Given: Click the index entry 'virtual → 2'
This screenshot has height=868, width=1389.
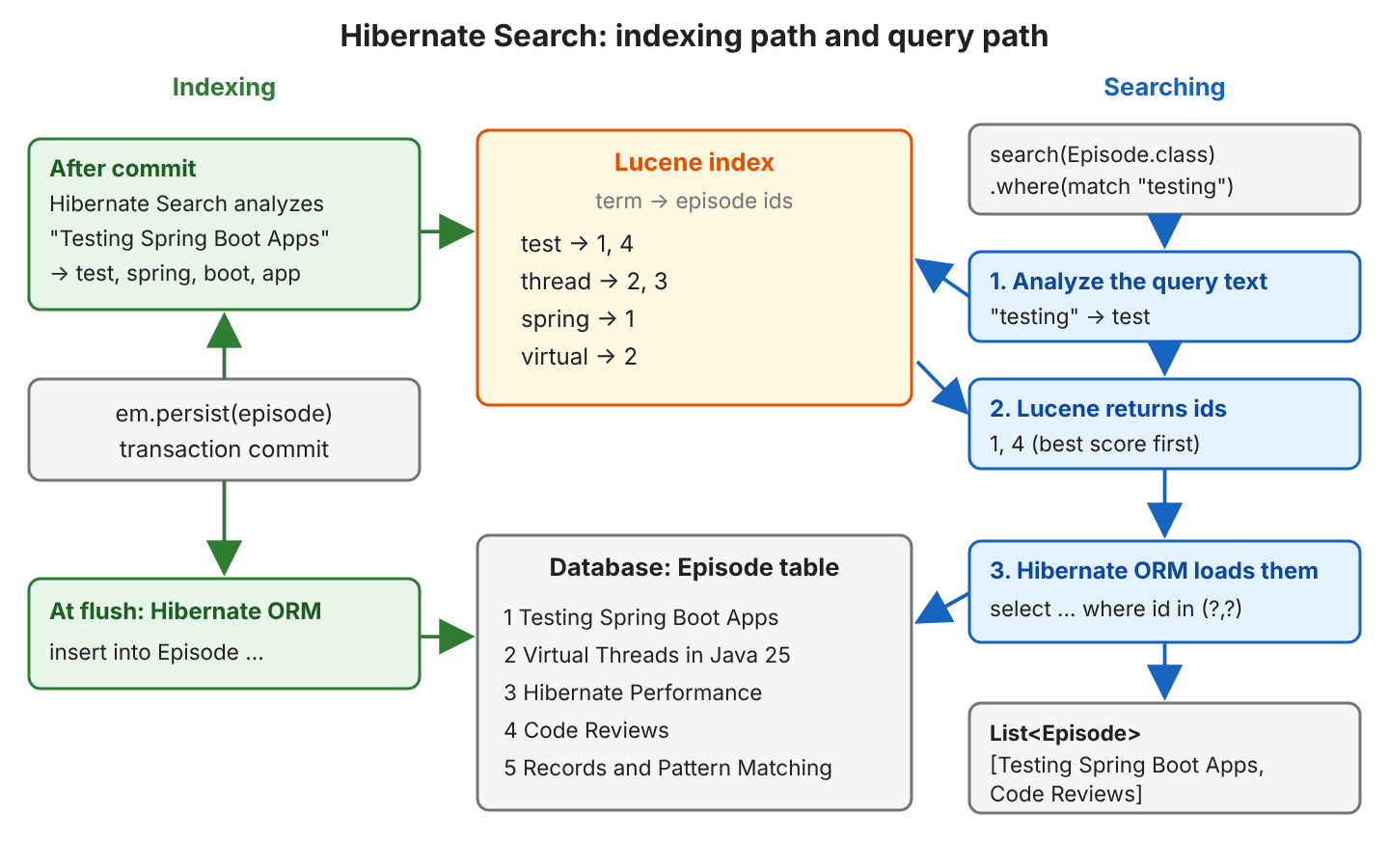Looking at the screenshot, I should [x=579, y=357].
